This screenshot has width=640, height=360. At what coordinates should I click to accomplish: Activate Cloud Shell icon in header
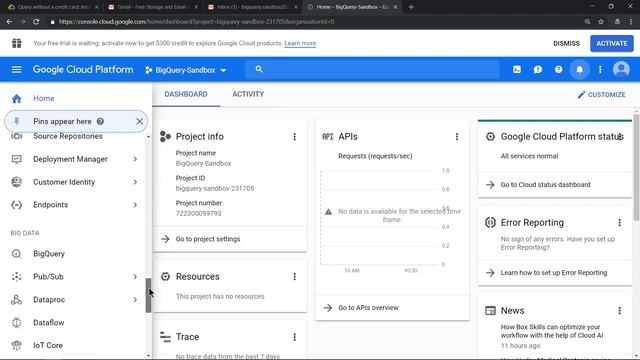coord(517,70)
